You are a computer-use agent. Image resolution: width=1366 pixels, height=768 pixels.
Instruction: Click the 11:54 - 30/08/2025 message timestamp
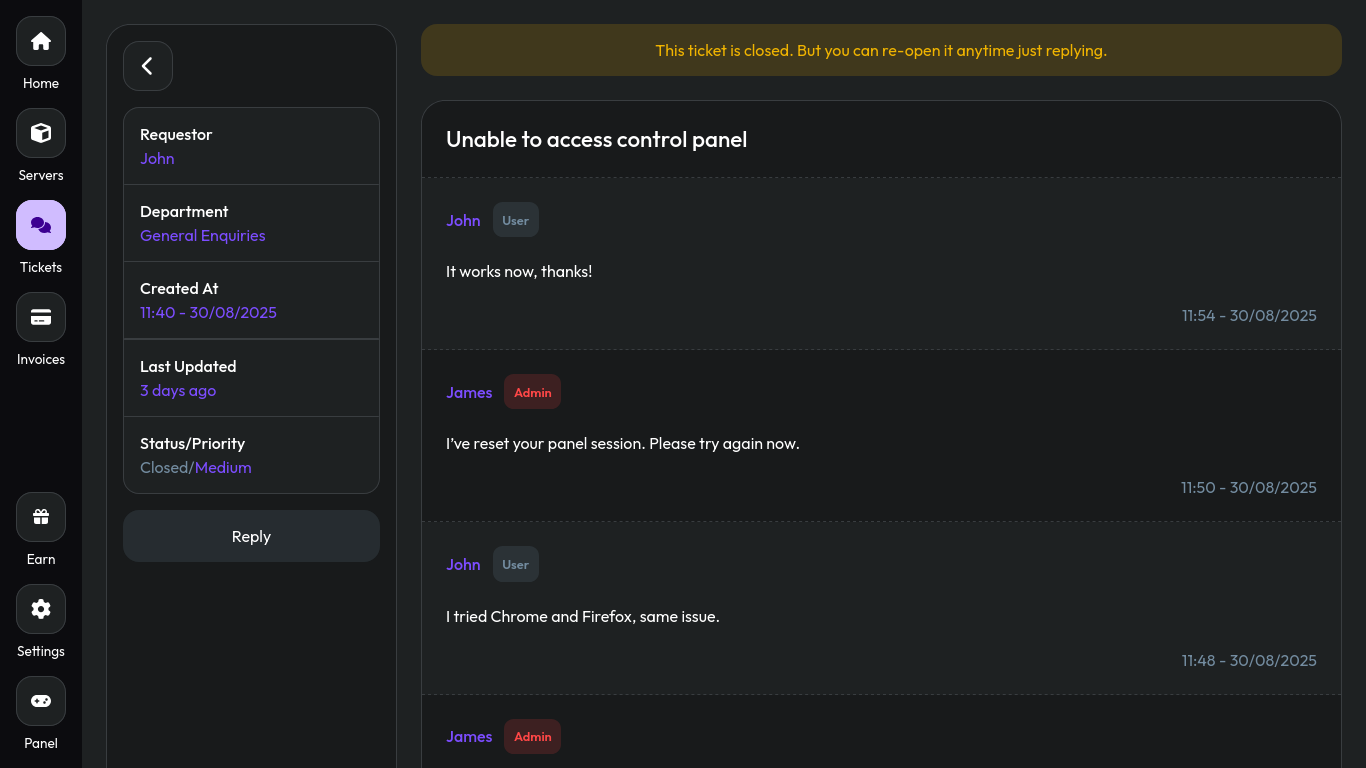(1248, 316)
